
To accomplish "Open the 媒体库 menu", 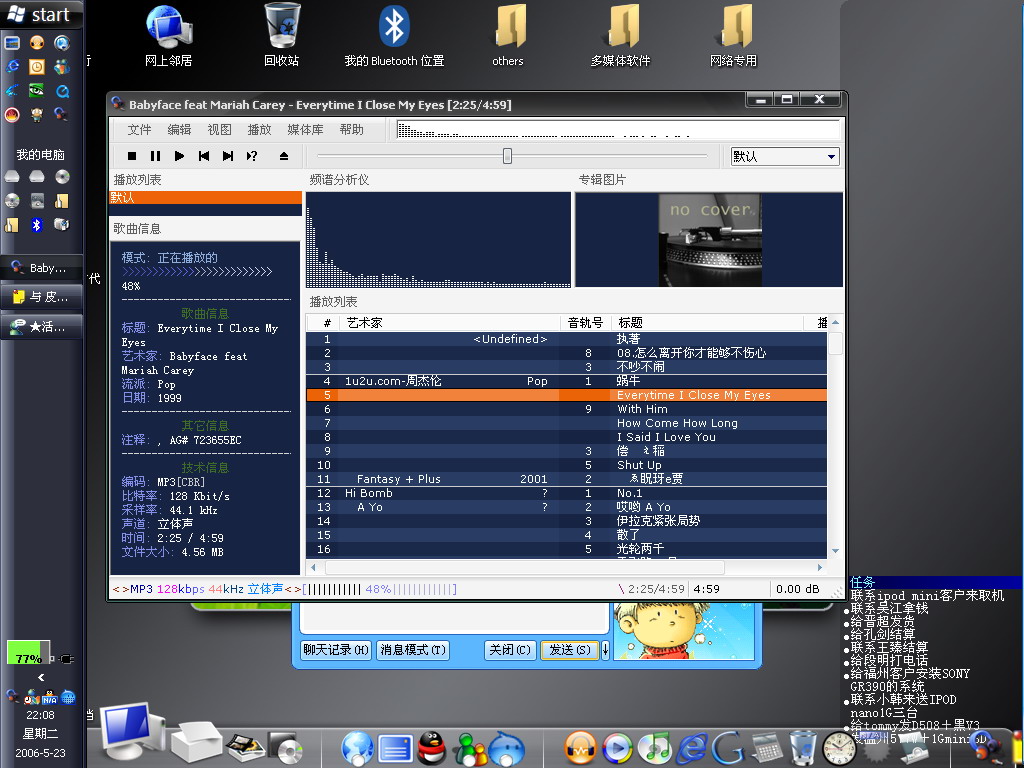I will click(305, 129).
